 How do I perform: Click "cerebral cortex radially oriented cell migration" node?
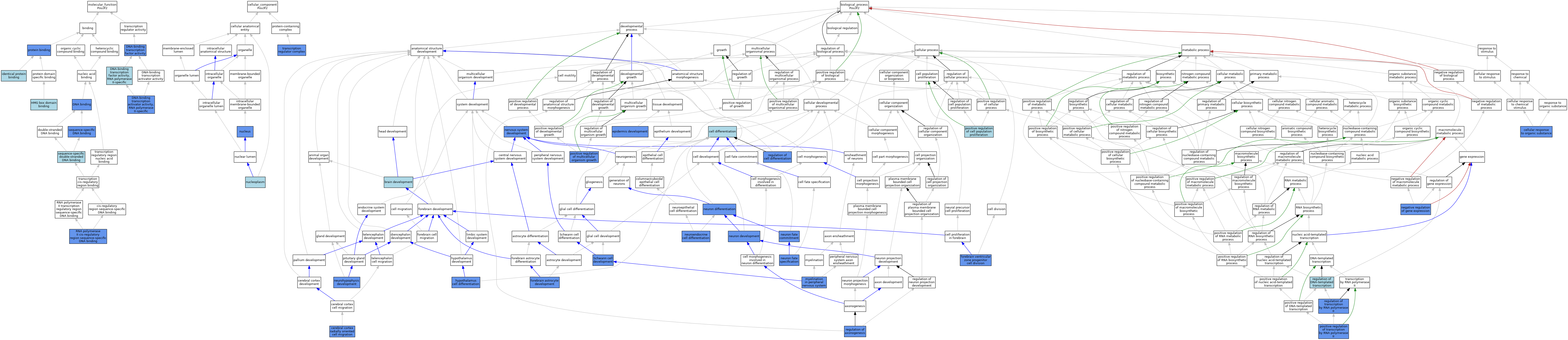coord(342,331)
